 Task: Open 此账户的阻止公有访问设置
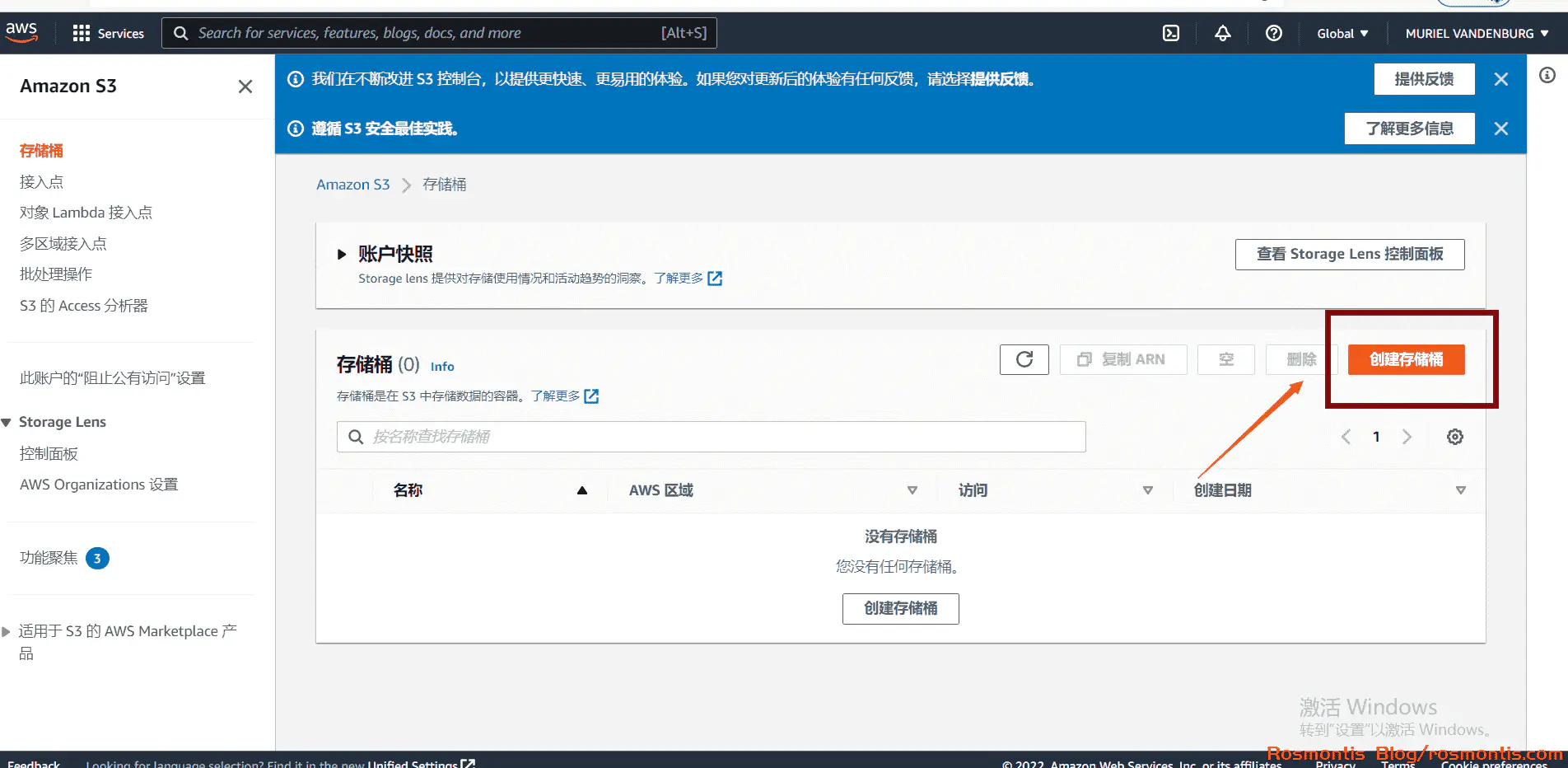pyautogui.click(x=112, y=378)
